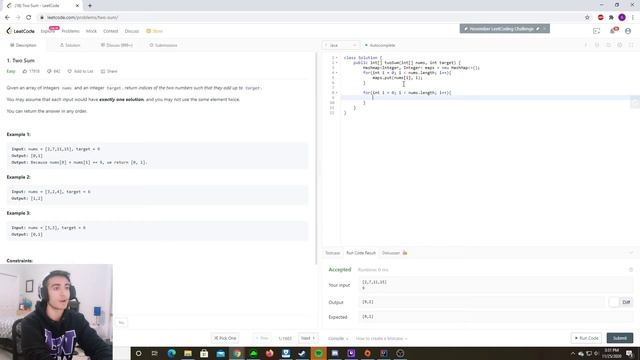Open Microsoft Store from taskbar
This screenshot has height=360, width=640.
(204, 353)
